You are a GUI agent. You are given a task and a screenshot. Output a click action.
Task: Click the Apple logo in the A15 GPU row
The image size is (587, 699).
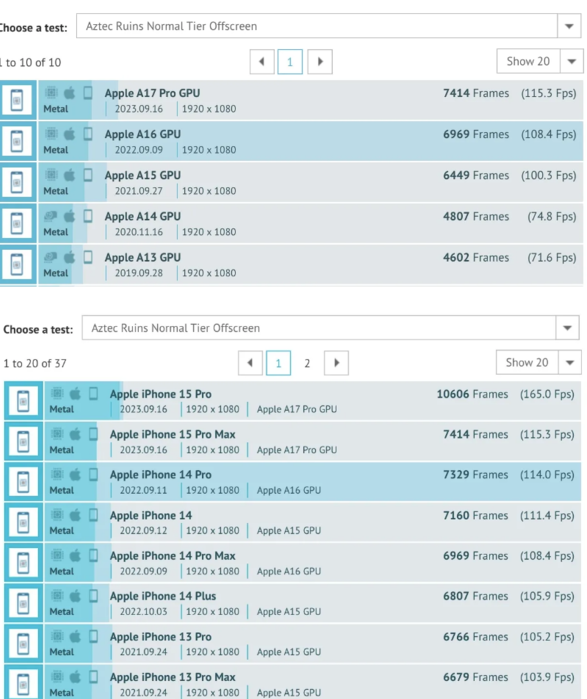pos(70,175)
